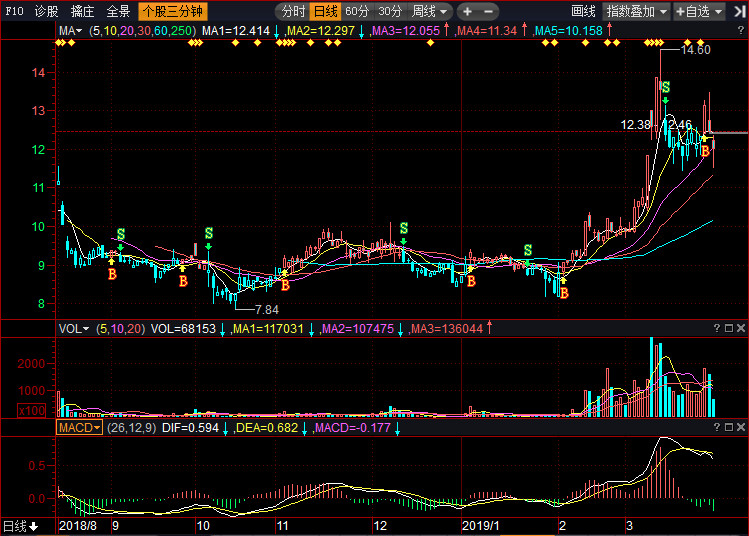Open the MACD indicator selector dropdown

pyautogui.click(x=79, y=427)
